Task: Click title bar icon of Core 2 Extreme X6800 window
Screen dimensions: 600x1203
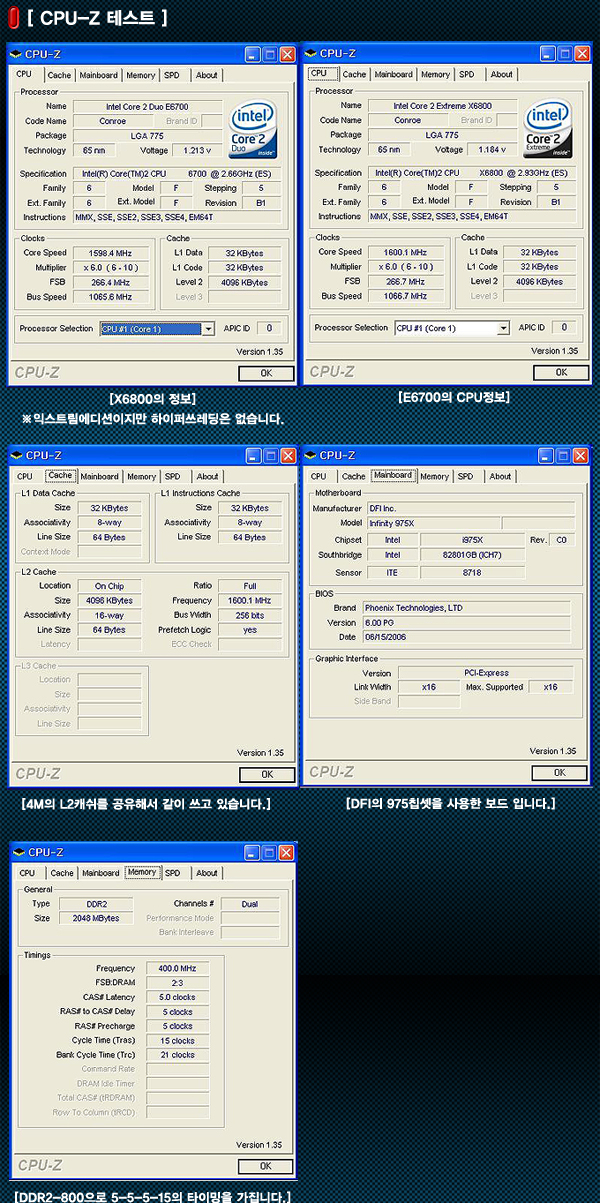Action: point(310,54)
